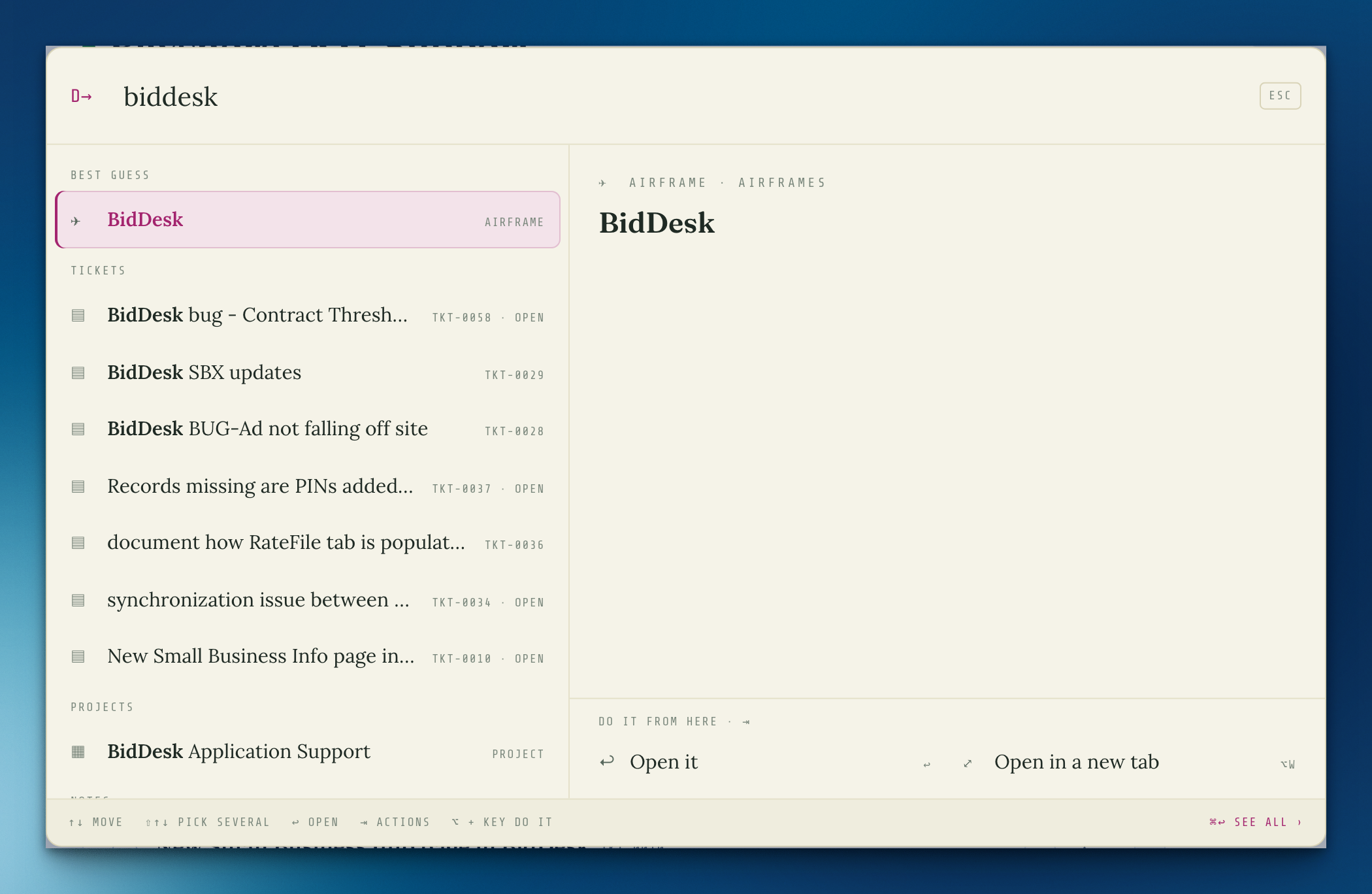The width and height of the screenshot is (1372, 894).
Task: Click ticket icon for Ad not falling off site
Action: 78,429
